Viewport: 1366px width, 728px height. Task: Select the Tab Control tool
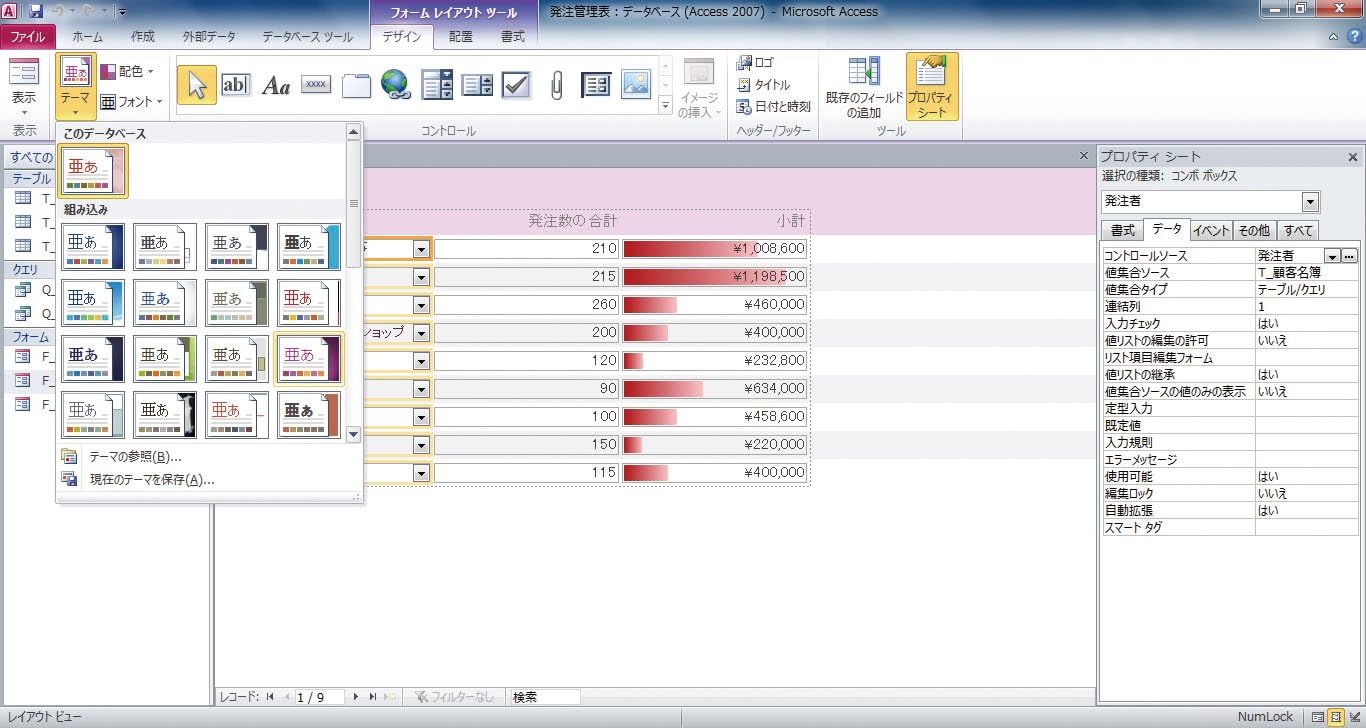point(356,85)
